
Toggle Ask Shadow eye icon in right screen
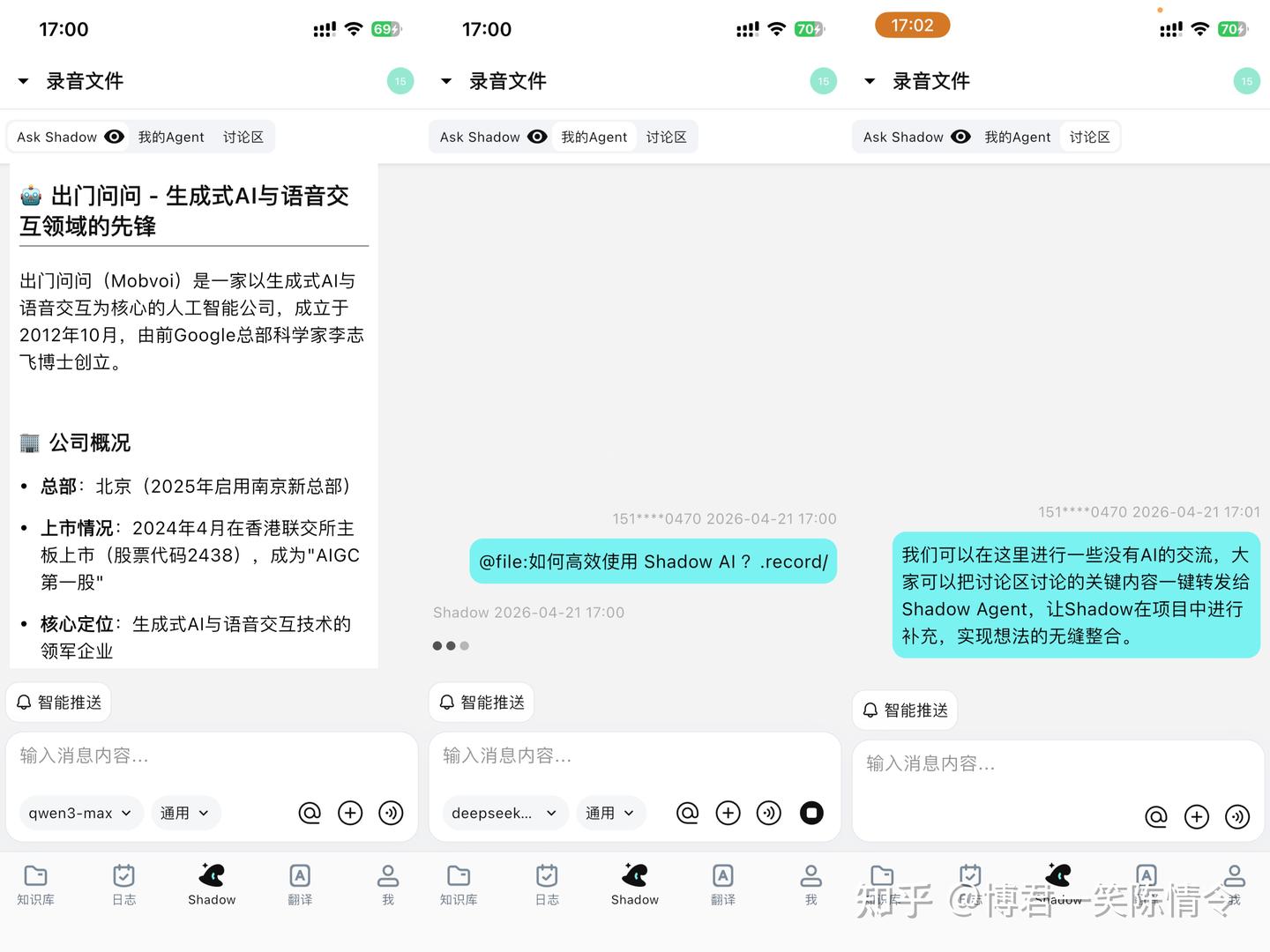coord(961,137)
